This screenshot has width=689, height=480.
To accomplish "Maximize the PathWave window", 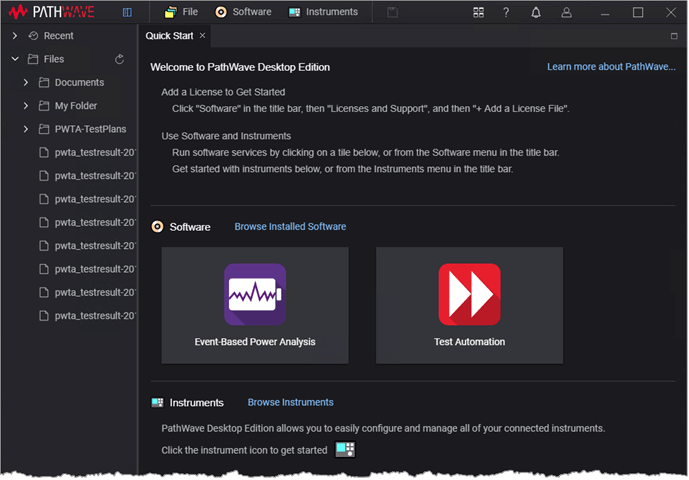I will click(638, 12).
